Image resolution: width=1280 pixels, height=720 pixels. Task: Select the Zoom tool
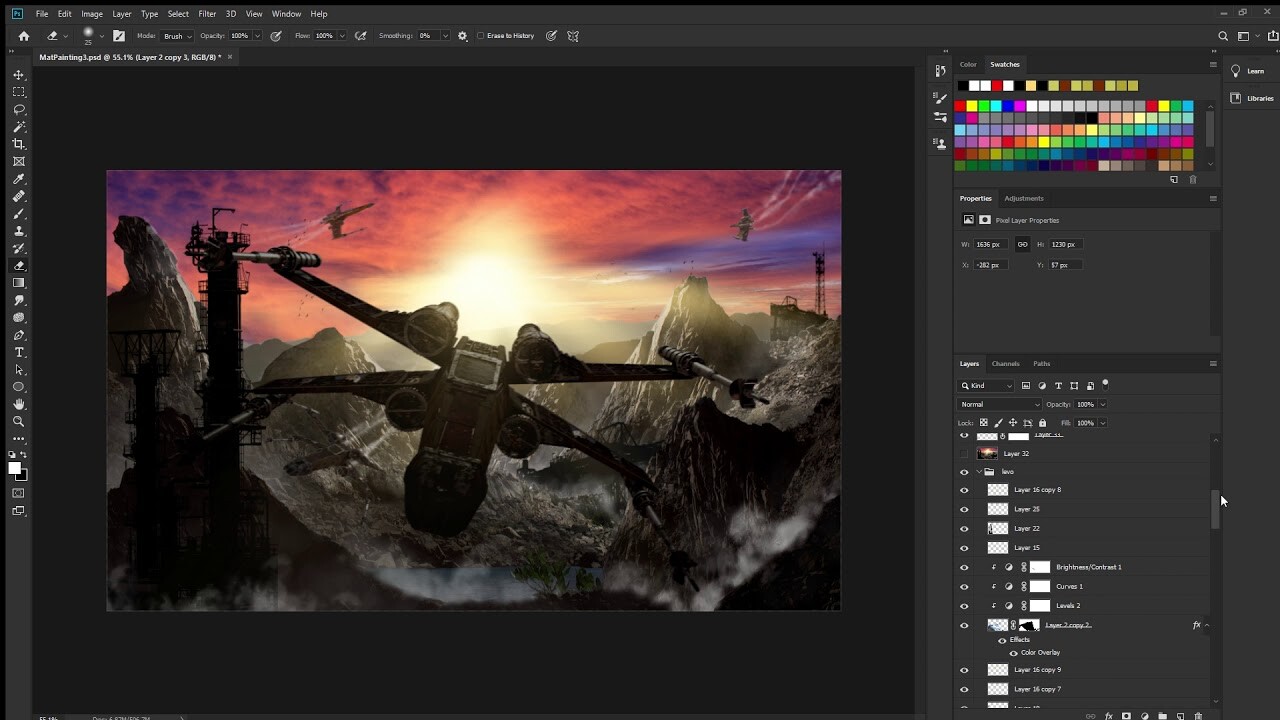[18, 421]
